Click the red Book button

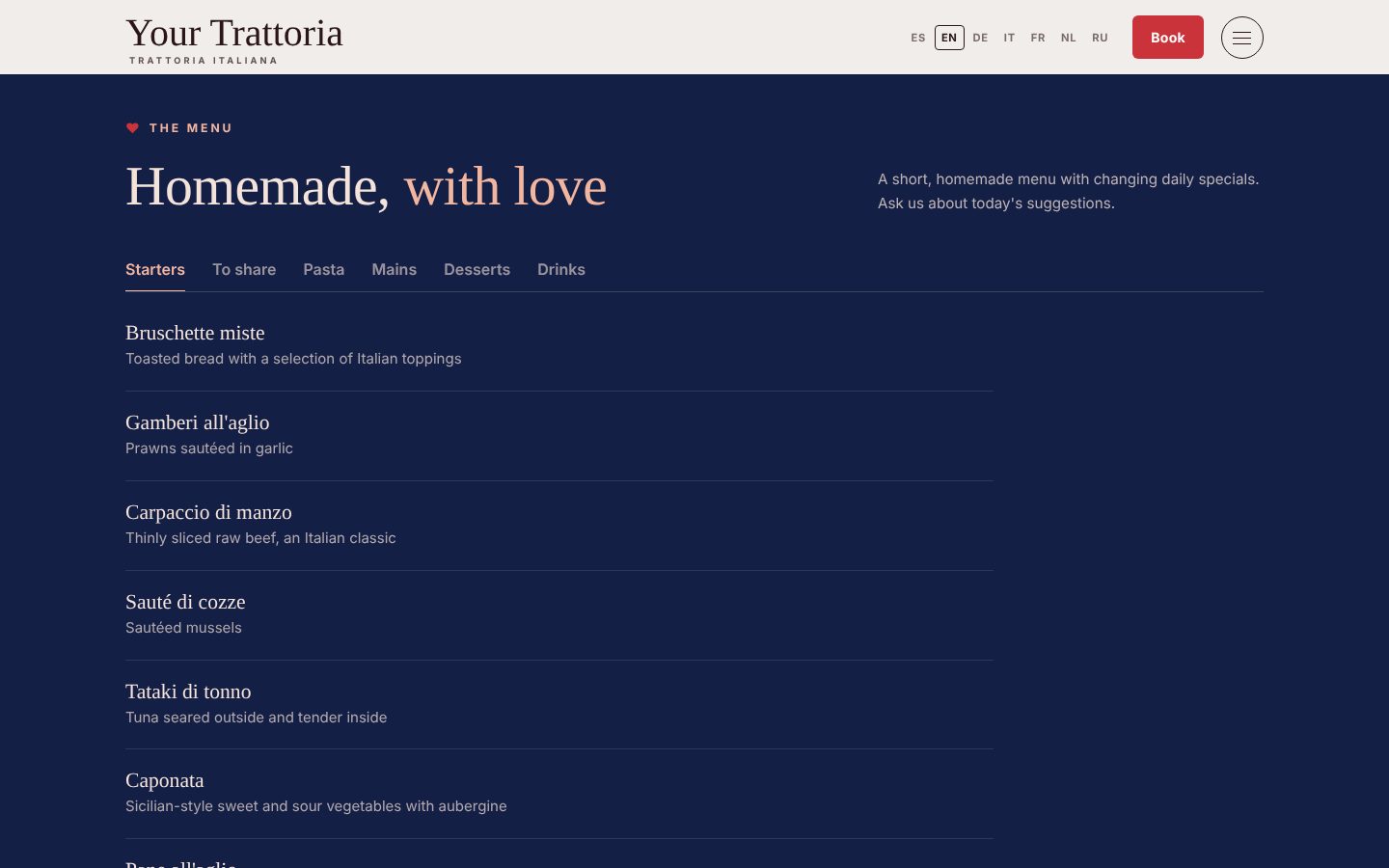[x=1167, y=38]
